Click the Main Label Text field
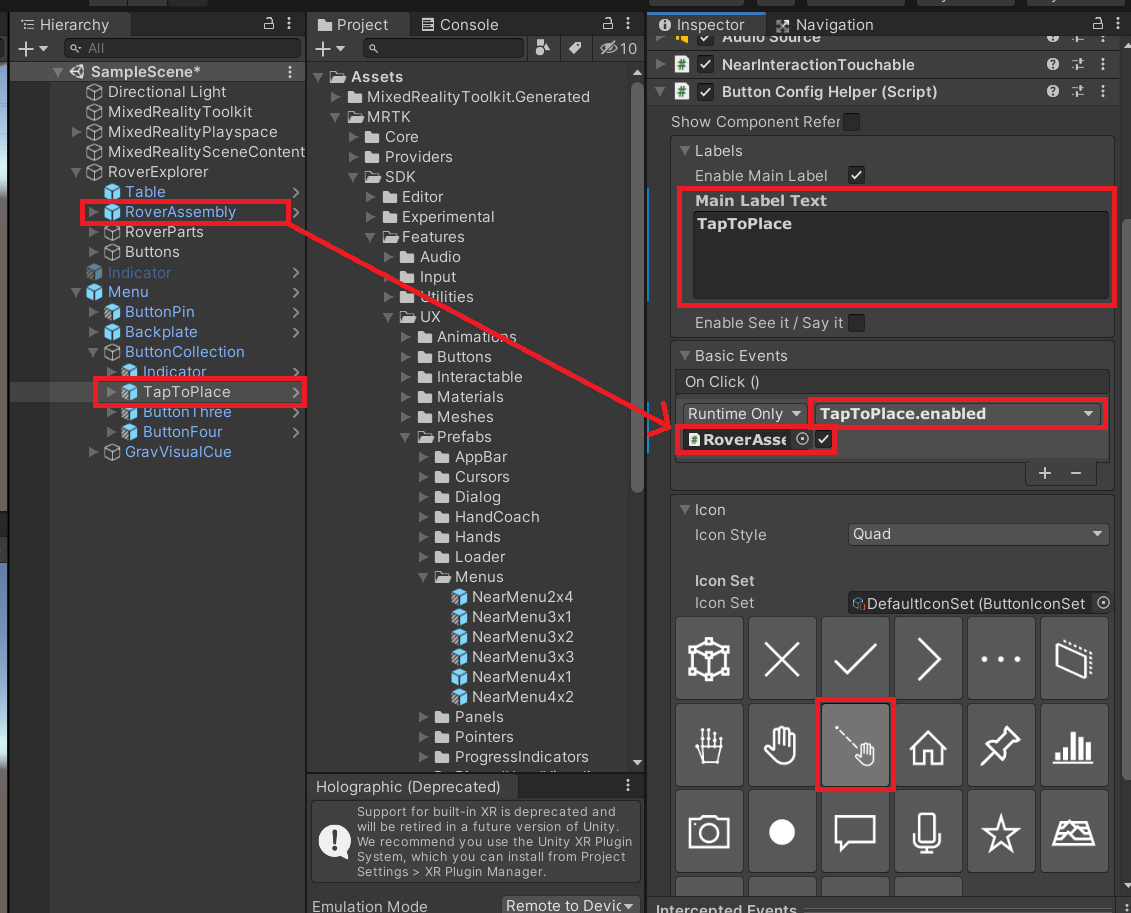The image size is (1131, 913). pos(900,255)
